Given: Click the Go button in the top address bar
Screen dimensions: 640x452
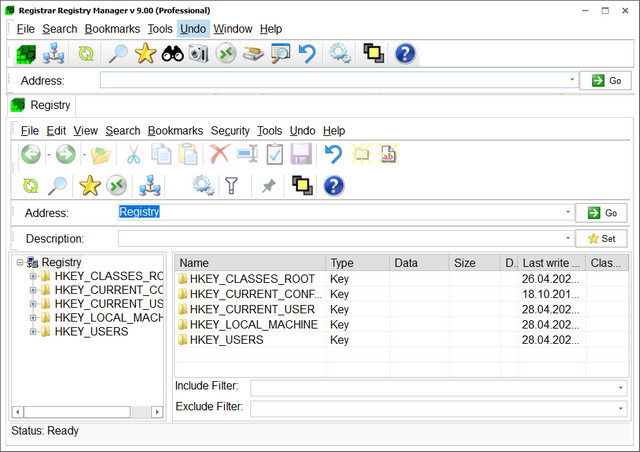Looking at the screenshot, I should [x=606, y=81].
